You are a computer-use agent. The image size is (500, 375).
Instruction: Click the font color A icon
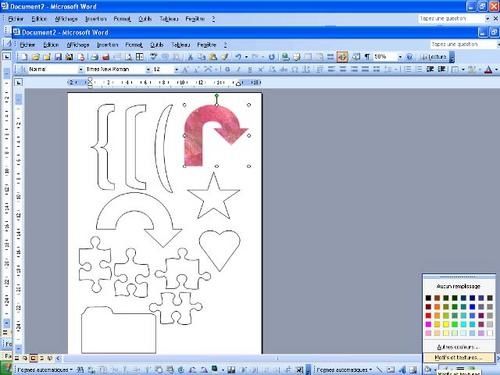pyautogui.click(x=488, y=69)
